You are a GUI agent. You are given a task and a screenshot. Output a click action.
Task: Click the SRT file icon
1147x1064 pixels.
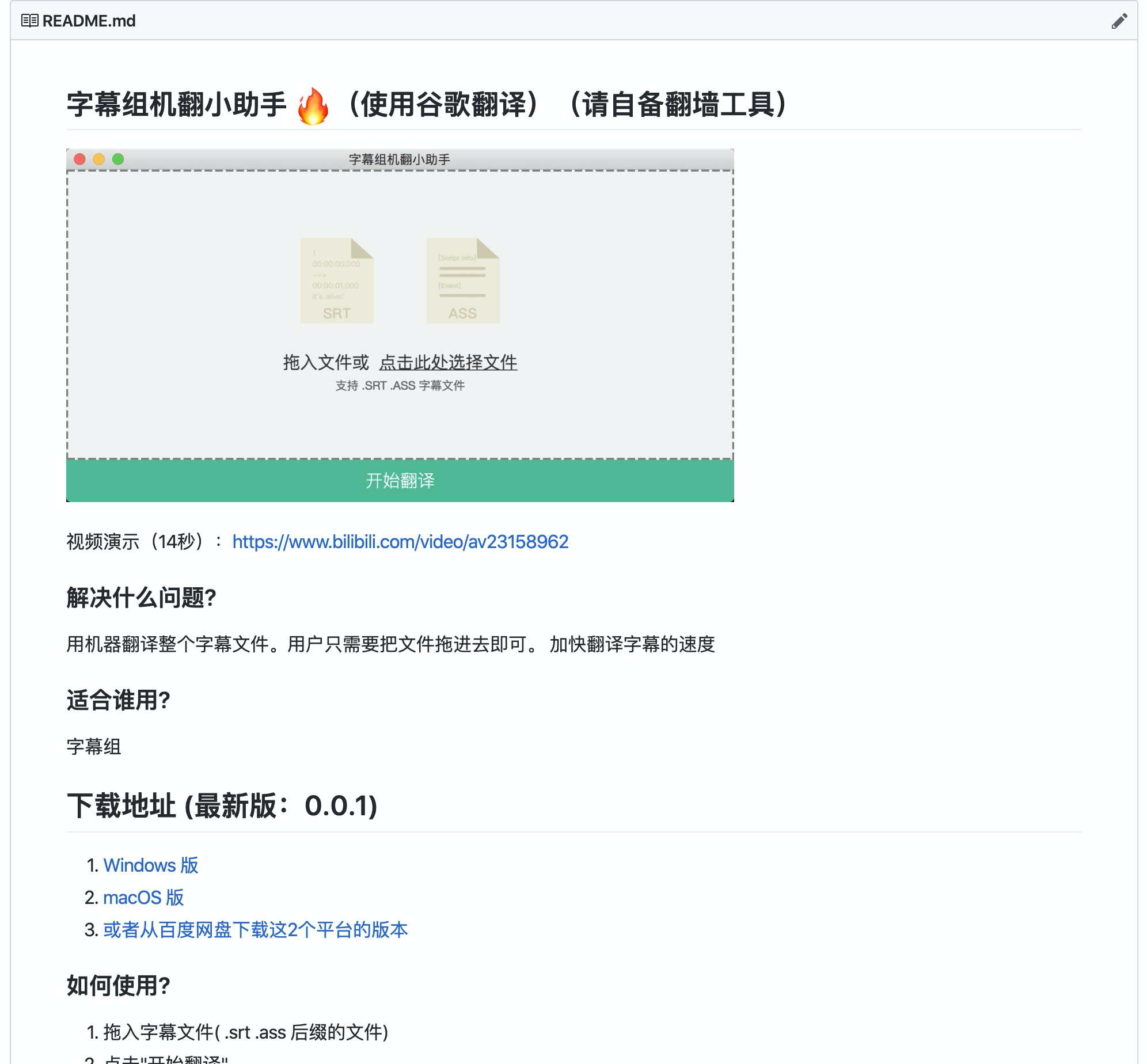(337, 281)
